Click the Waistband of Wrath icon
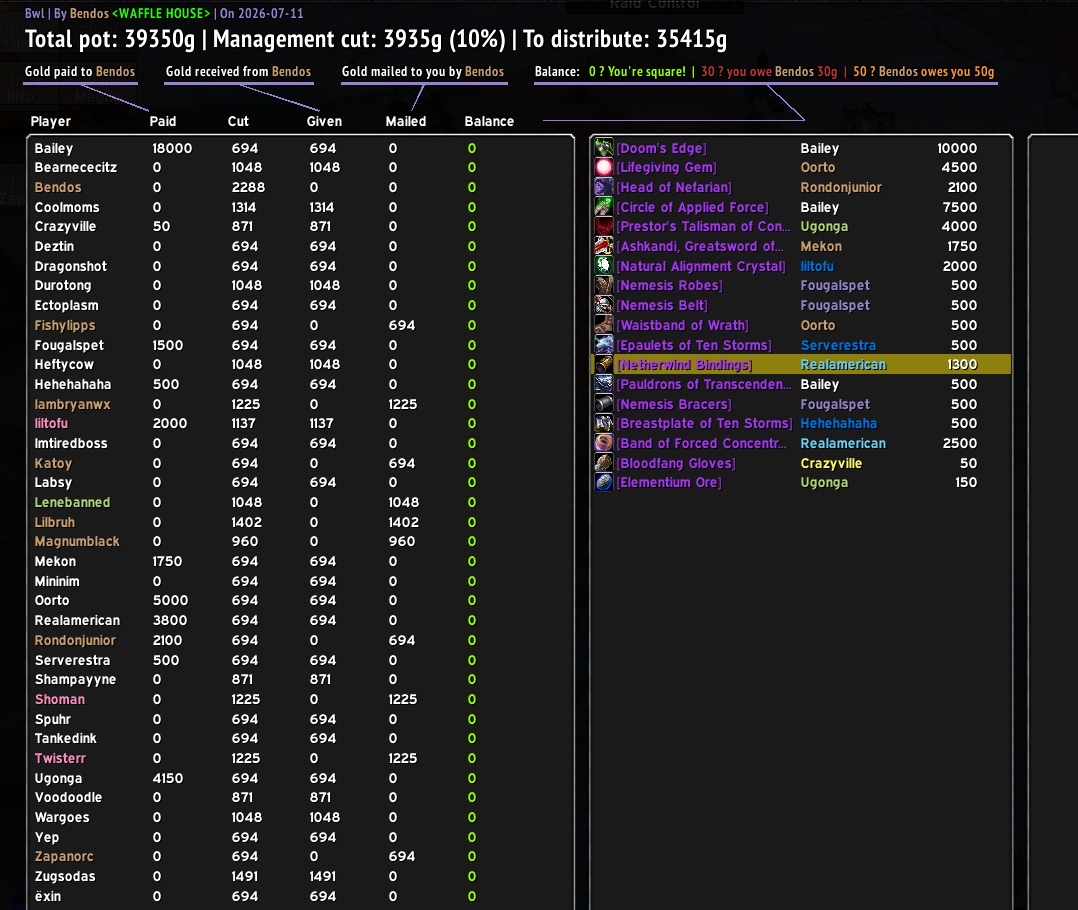This screenshot has height=910, width=1078. 604,325
